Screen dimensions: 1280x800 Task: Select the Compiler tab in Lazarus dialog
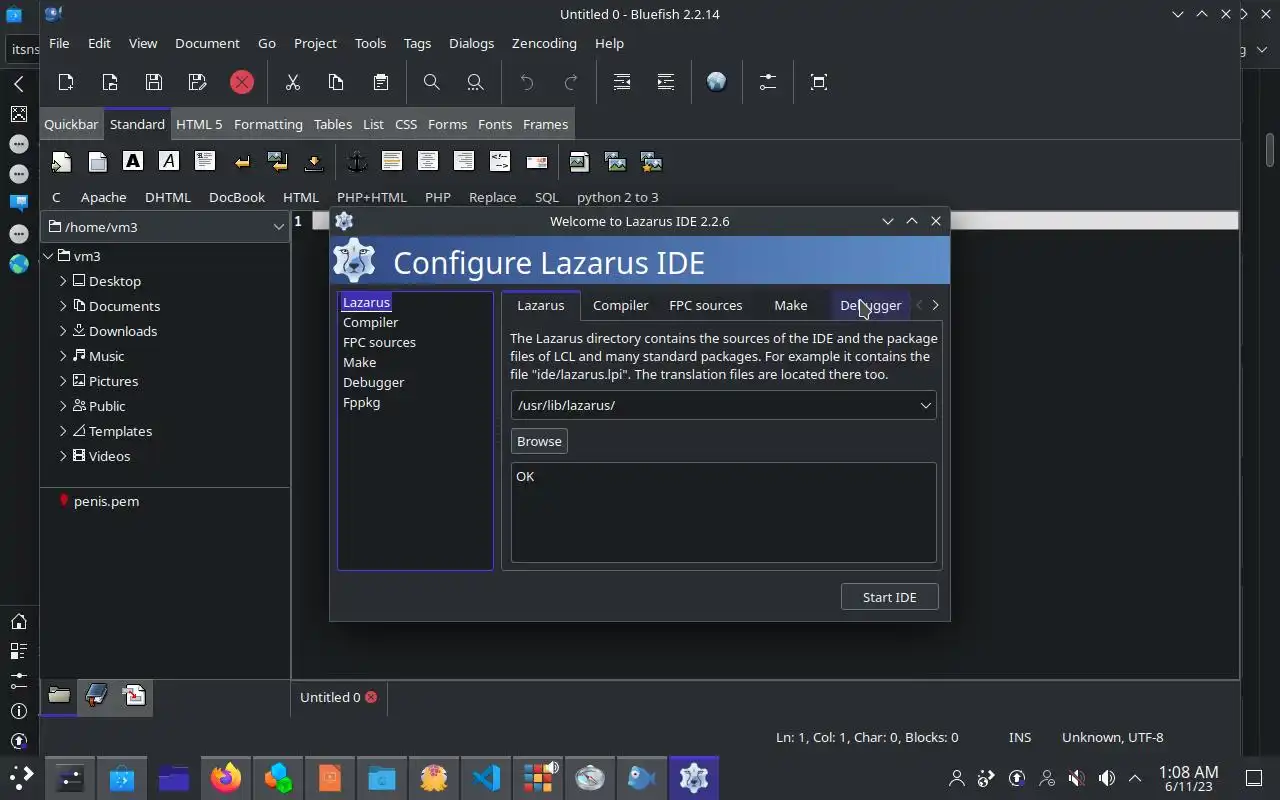620,305
